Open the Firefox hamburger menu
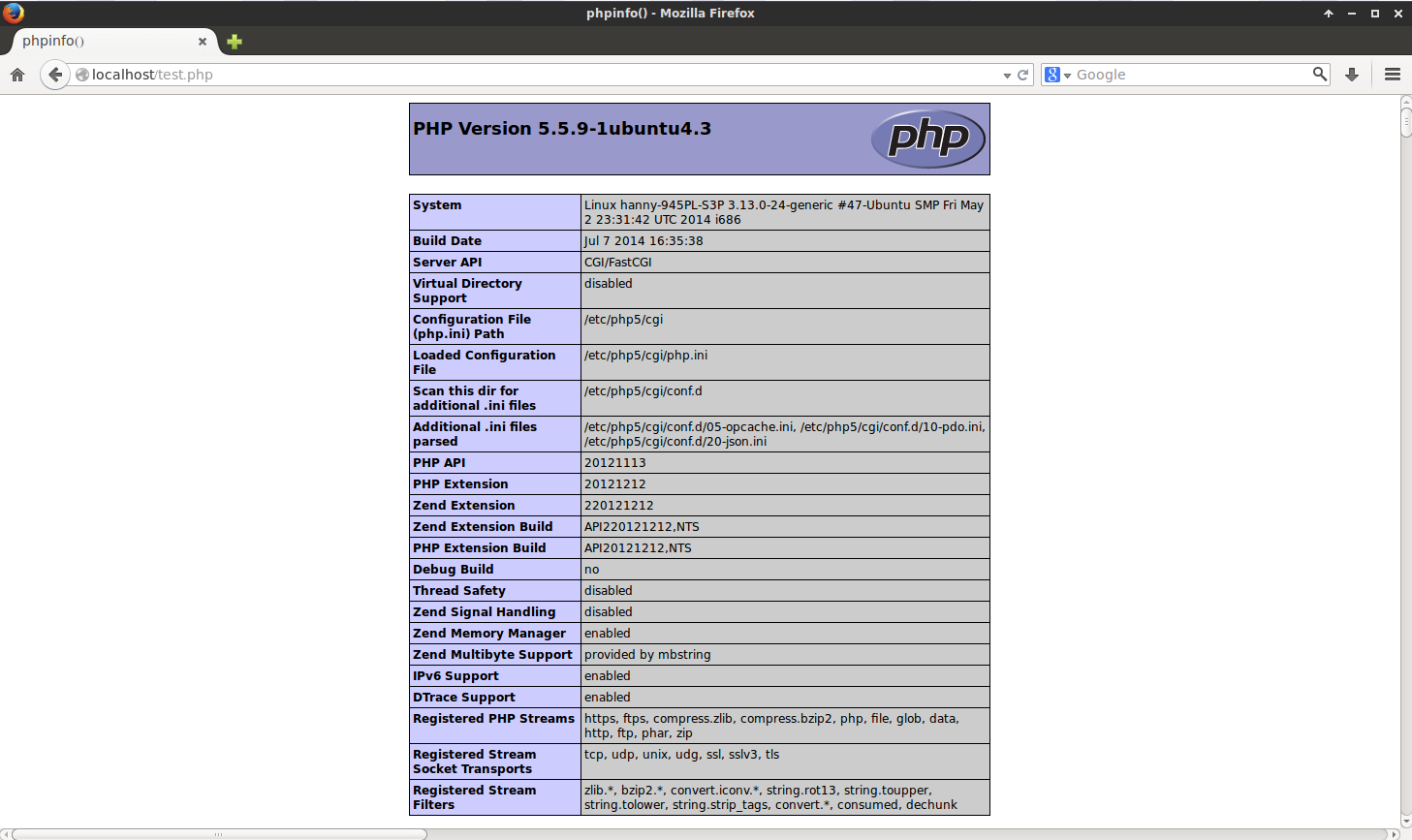This screenshot has height=840, width=1412. click(1393, 75)
